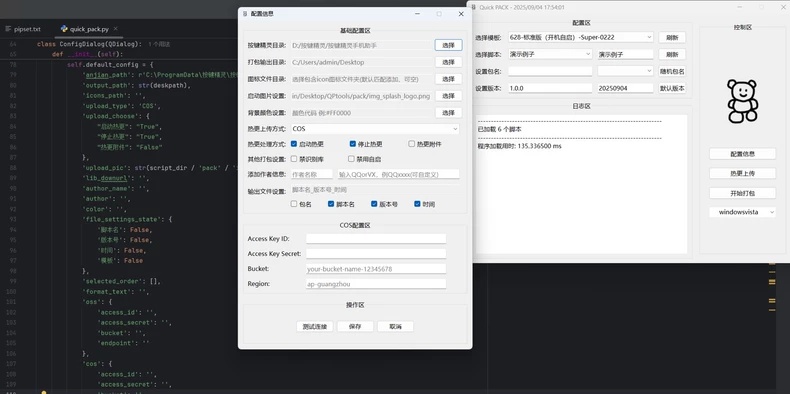Click 选择 button for 启动图片设置
The width and height of the screenshot is (790, 394).
coord(448,96)
